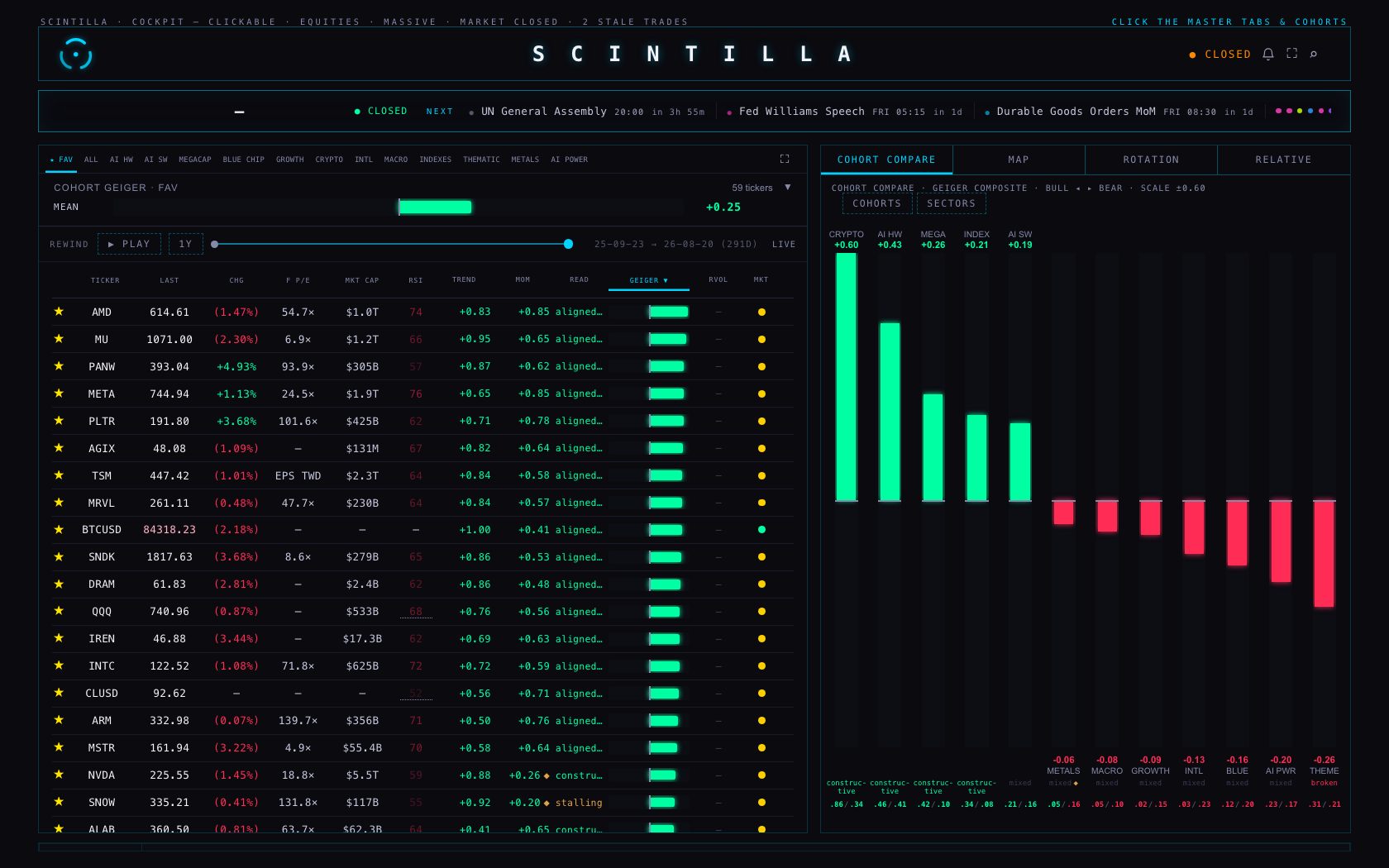This screenshot has height=868, width=1389.
Task: Expand the 59 tickers dropdown arrow
Action: 788,188
